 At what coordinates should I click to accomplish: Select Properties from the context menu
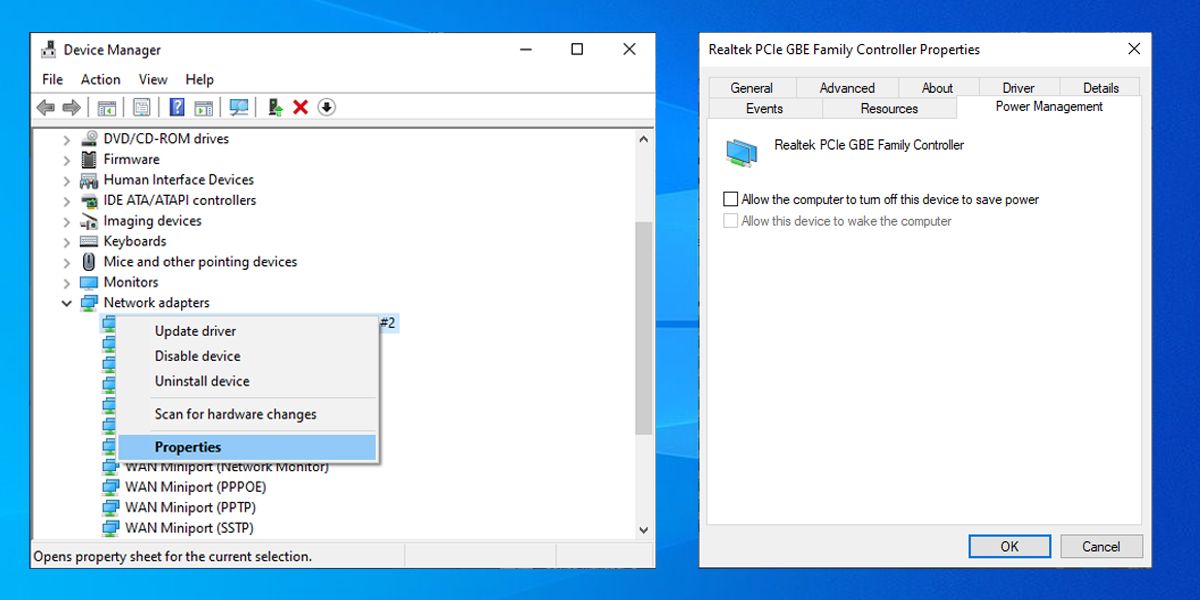pos(188,447)
